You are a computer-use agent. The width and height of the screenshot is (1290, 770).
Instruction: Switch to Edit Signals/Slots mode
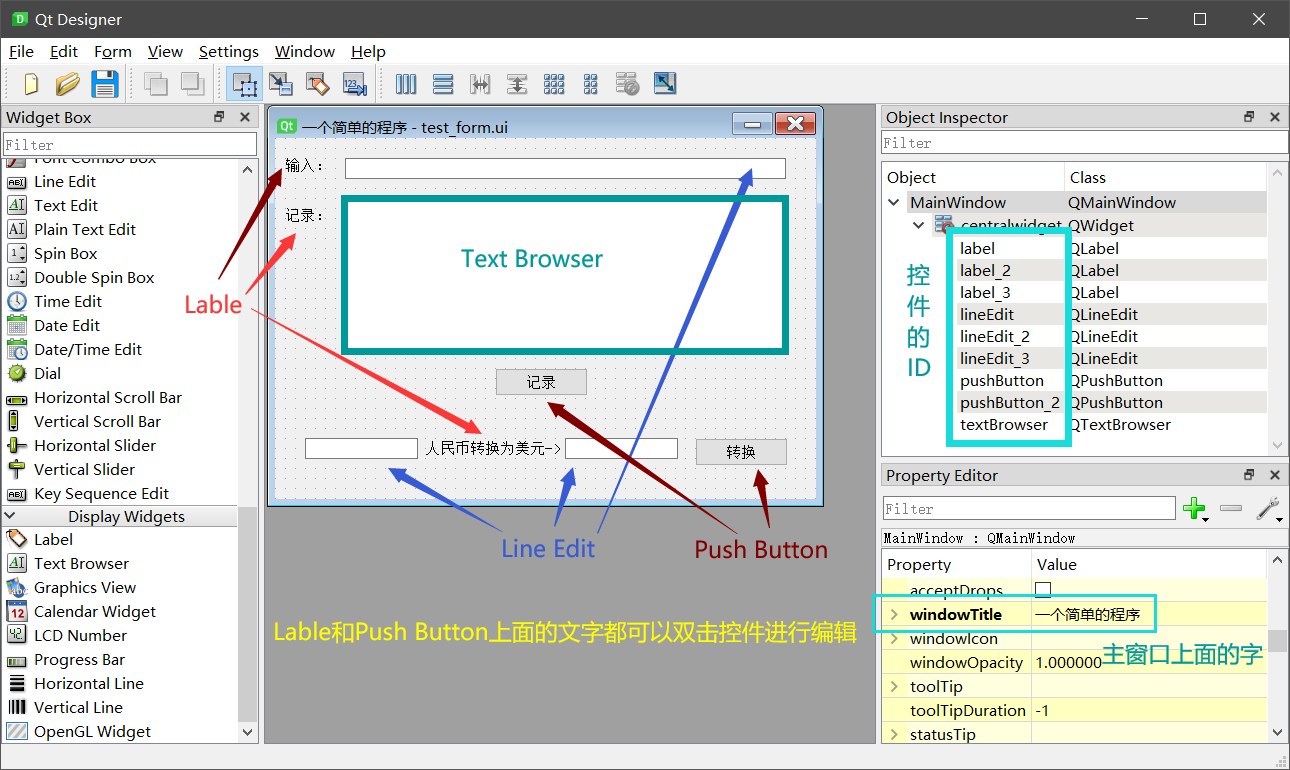(x=281, y=84)
